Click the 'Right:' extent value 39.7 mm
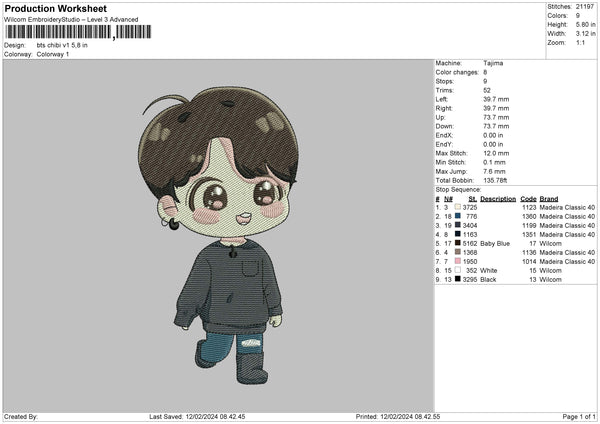The image size is (600, 424). tap(496, 108)
